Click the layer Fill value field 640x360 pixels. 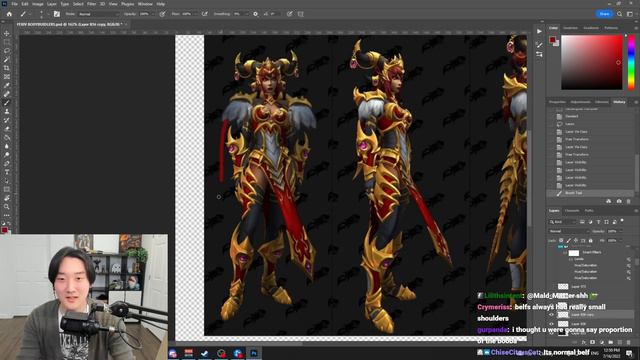[x=612, y=241]
